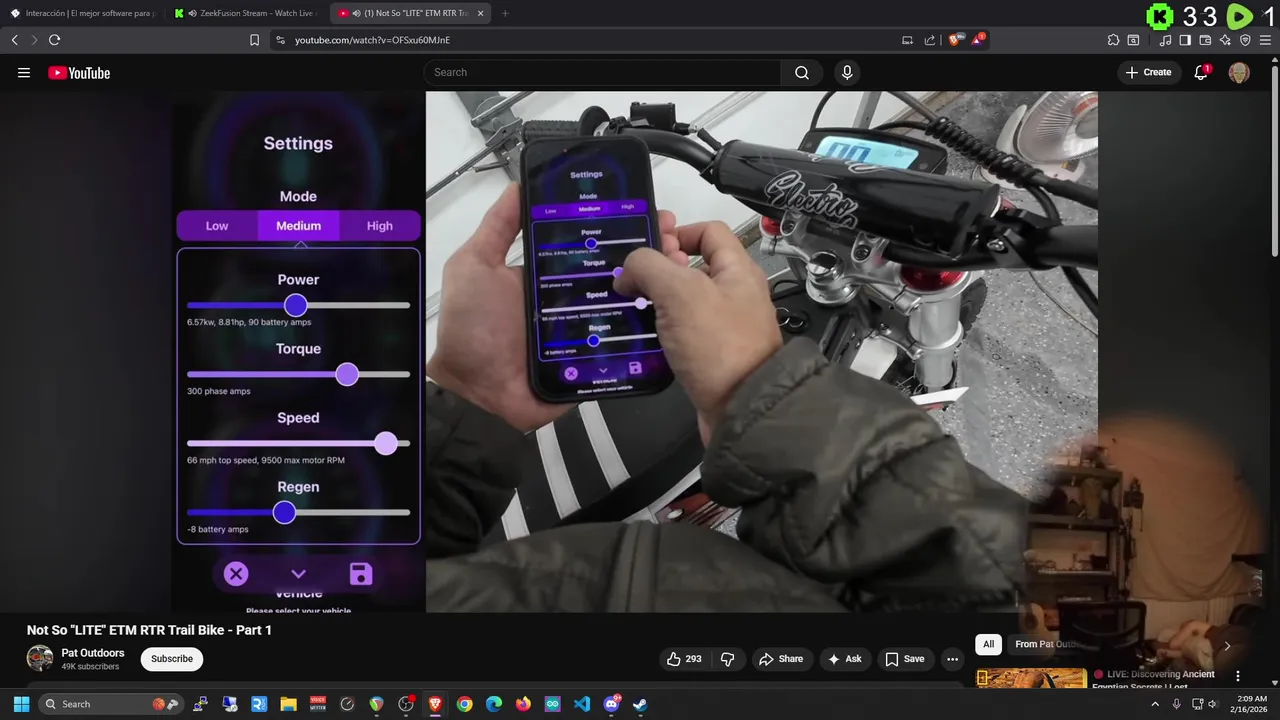Open the Discovering Ancient Egyptian Secrets thumbnail
The height and width of the screenshot is (720, 1280).
[x=1031, y=678]
